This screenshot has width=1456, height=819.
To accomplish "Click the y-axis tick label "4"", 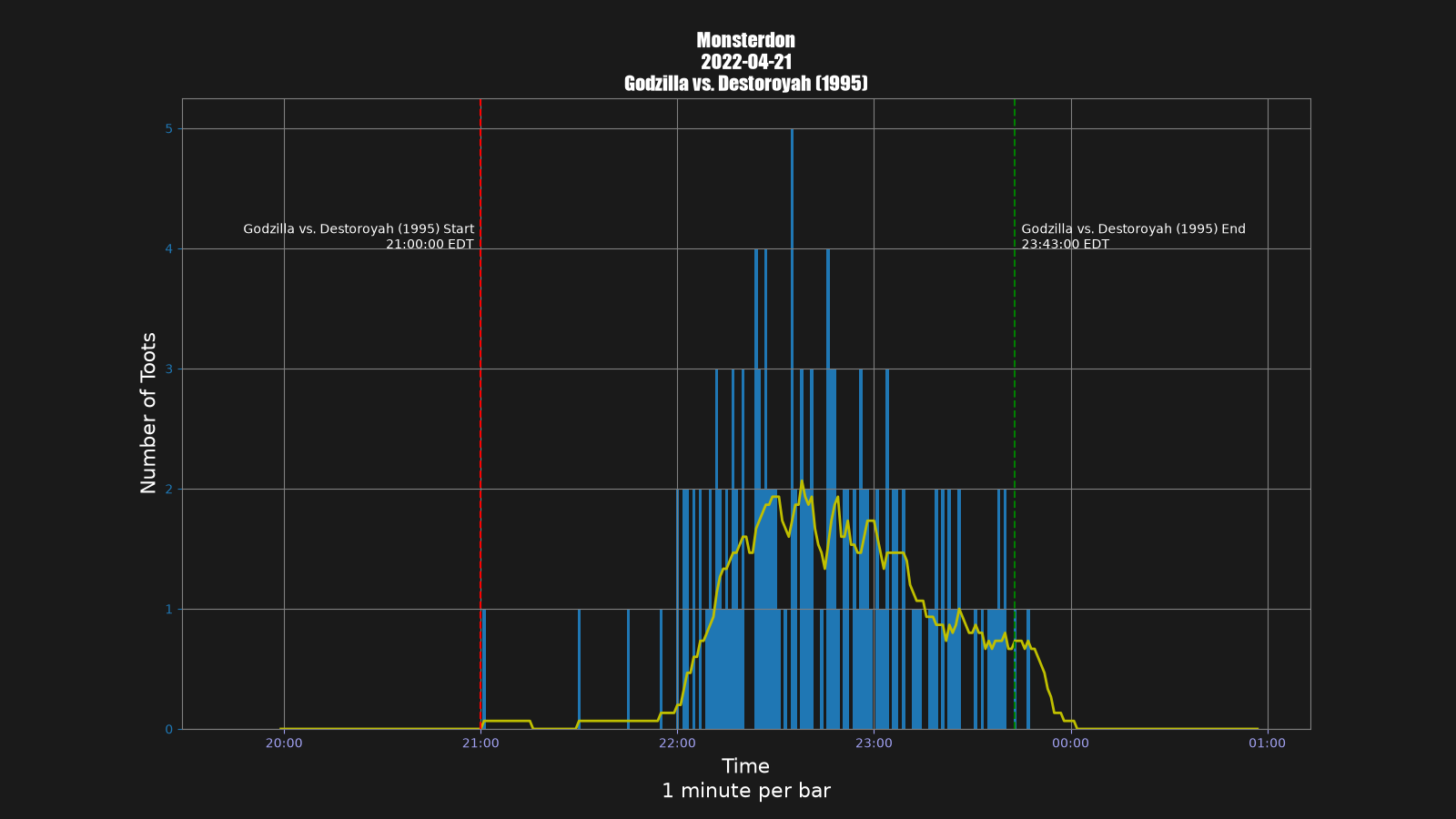I will coord(168,249).
